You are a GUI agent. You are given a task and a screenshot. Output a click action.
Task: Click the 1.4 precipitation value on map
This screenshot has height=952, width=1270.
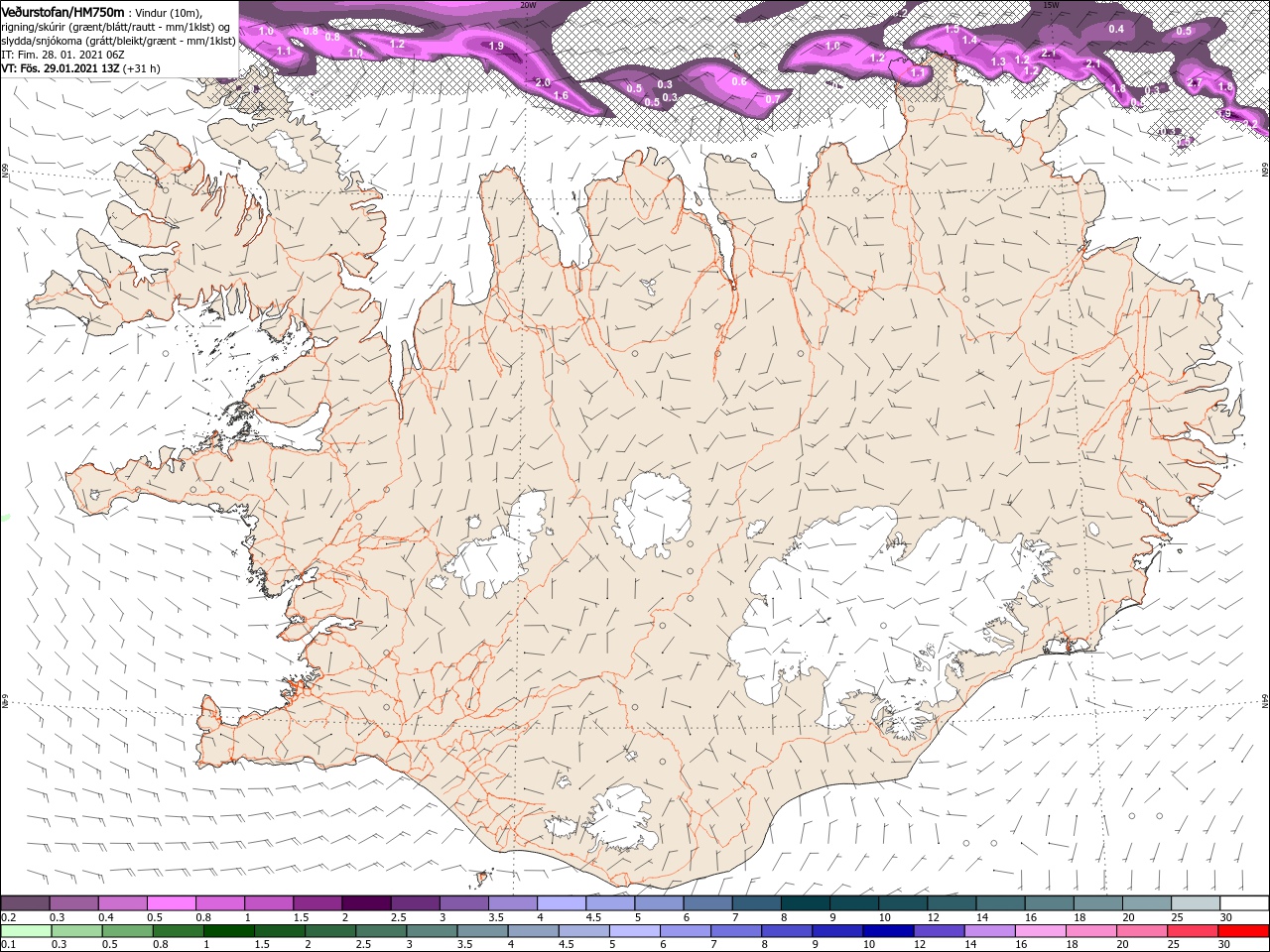(x=970, y=40)
